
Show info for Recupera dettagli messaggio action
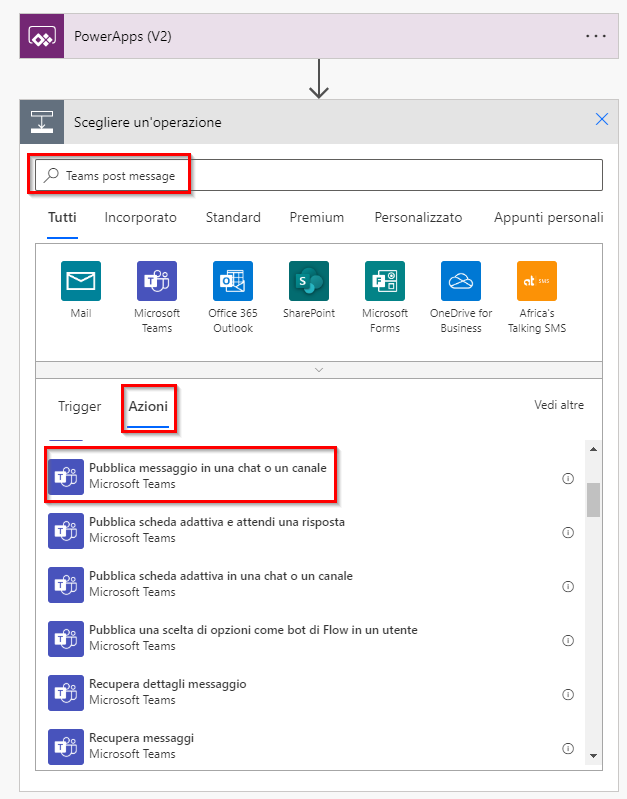(568, 695)
